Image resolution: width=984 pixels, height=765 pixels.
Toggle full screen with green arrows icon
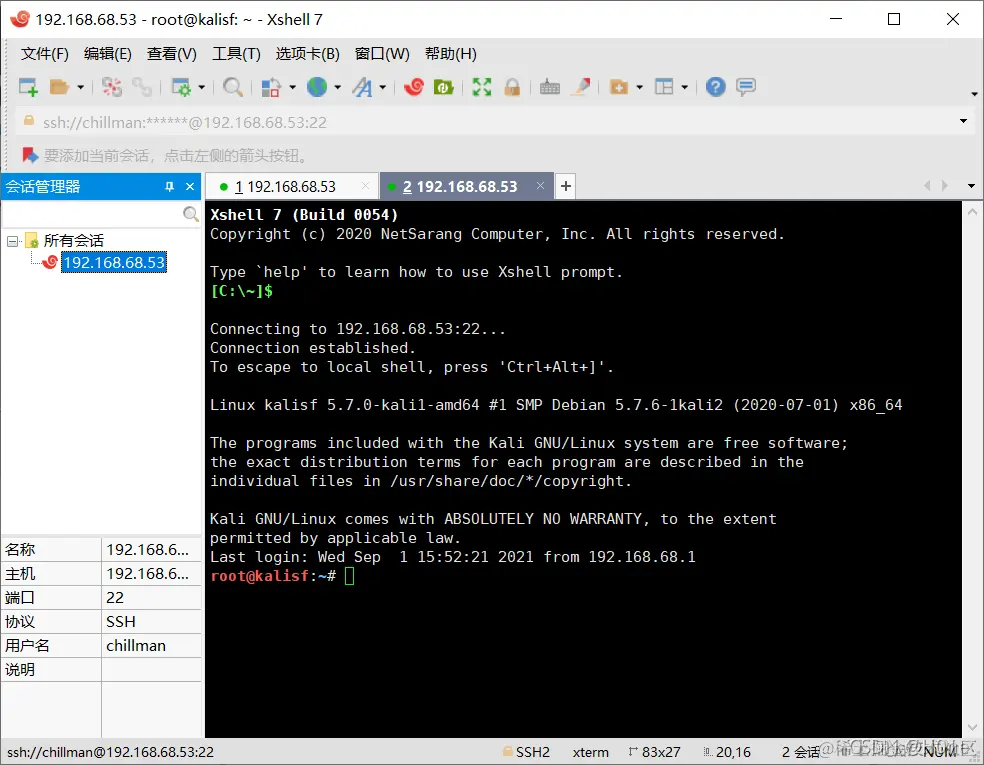coord(481,87)
